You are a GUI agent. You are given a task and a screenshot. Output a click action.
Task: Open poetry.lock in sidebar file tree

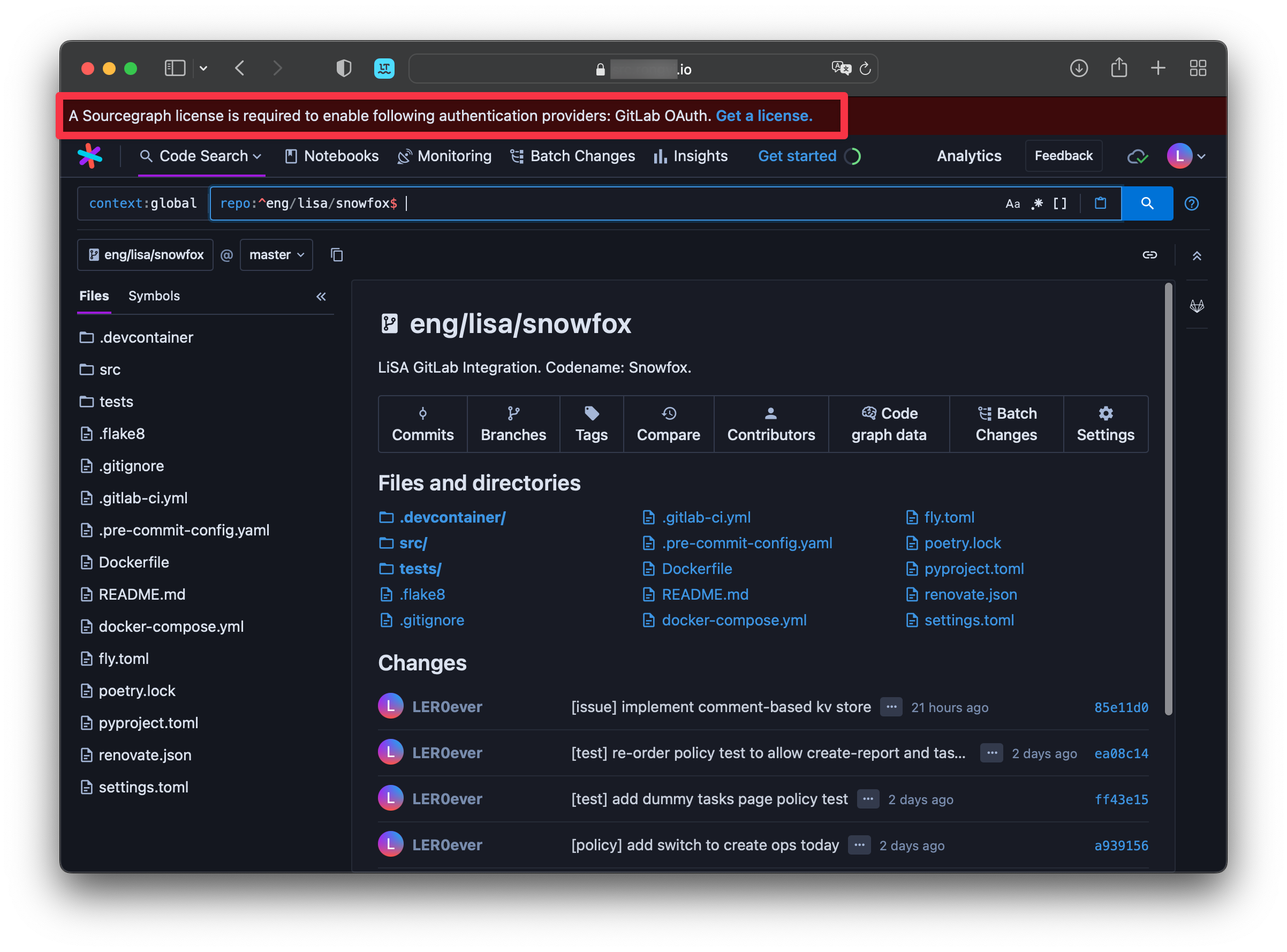127,691
